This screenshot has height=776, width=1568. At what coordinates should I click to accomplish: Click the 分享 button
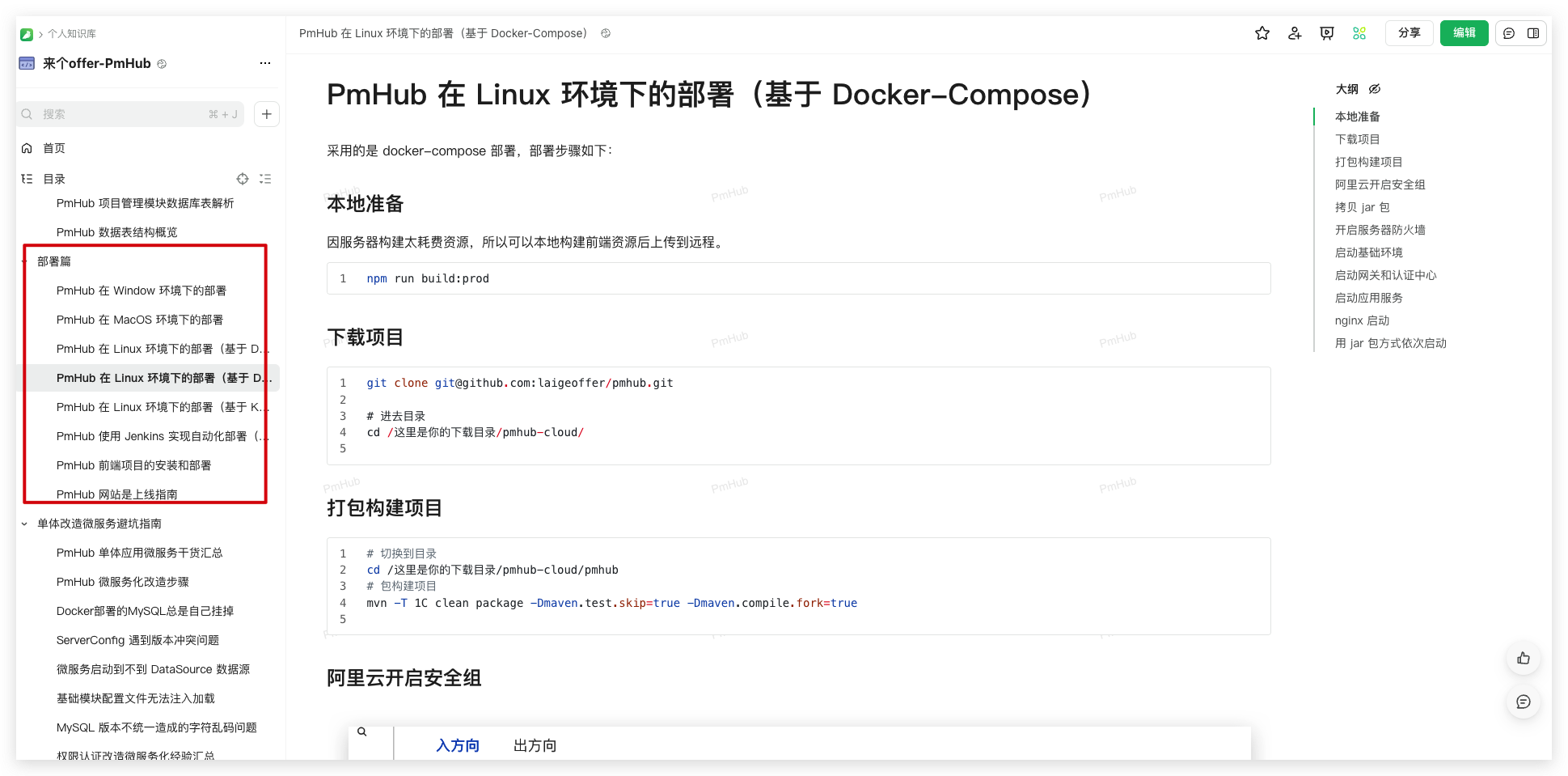coord(1409,33)
